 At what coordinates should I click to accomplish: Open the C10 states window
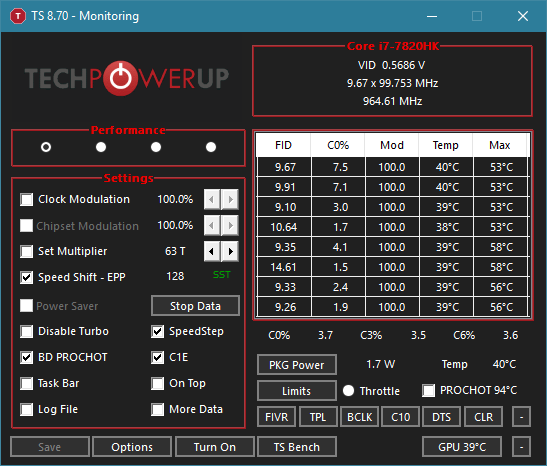[400, 417]
